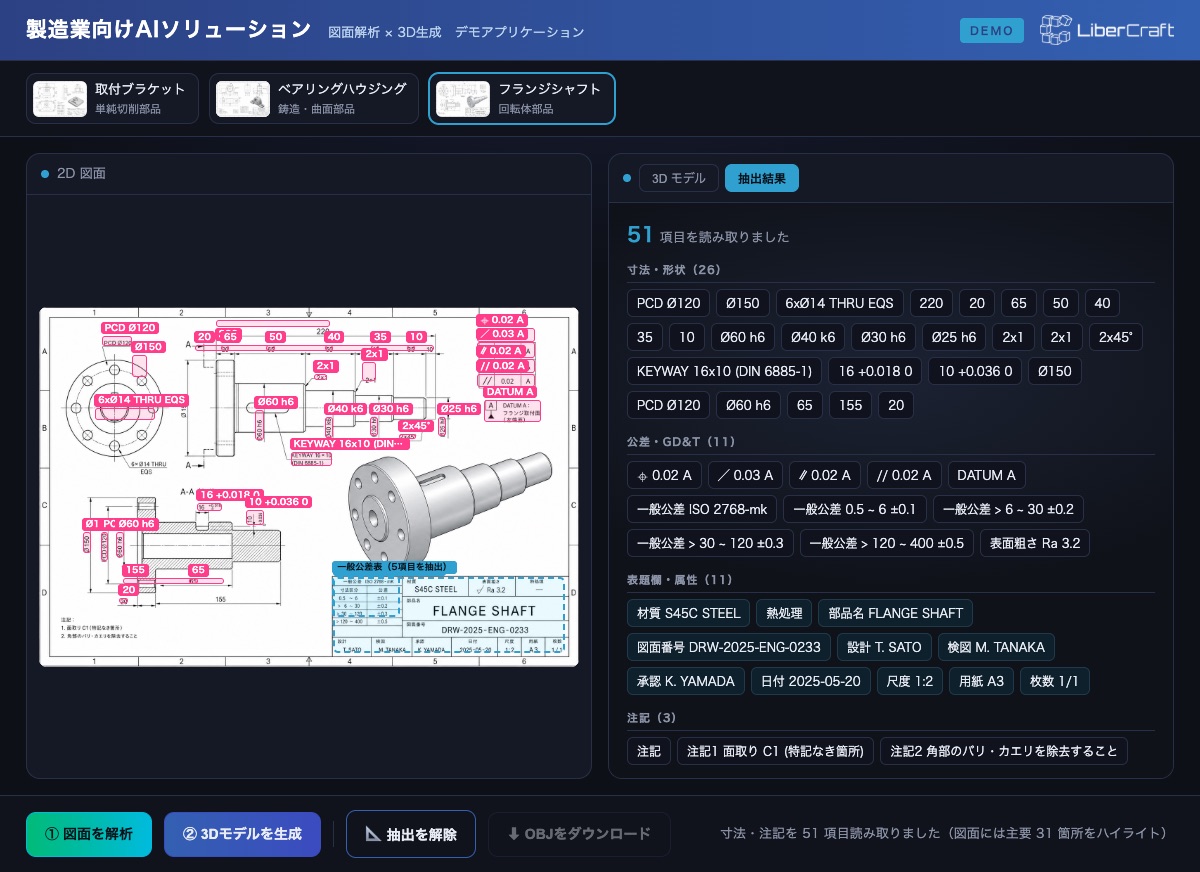Click the DATUM A highlight on drawing
The image size is (1200, 872).
coord(509,392)
